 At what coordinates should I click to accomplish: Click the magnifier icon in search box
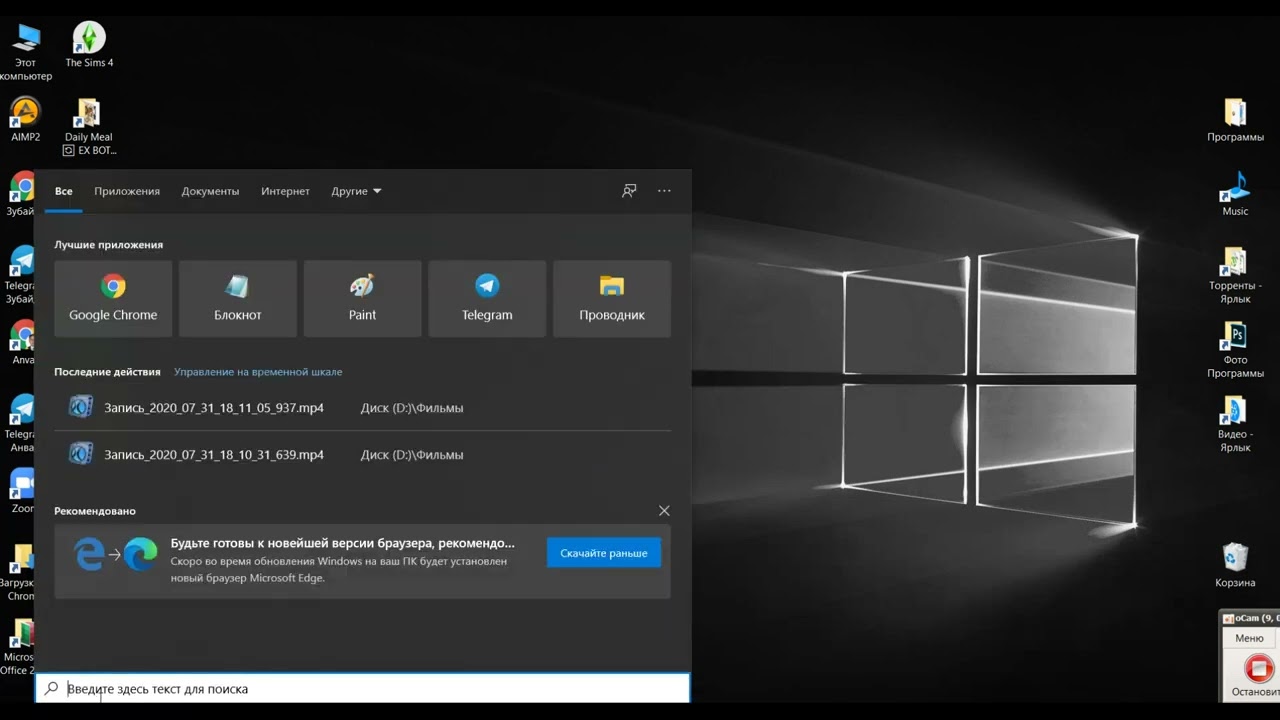click(52, 688)
